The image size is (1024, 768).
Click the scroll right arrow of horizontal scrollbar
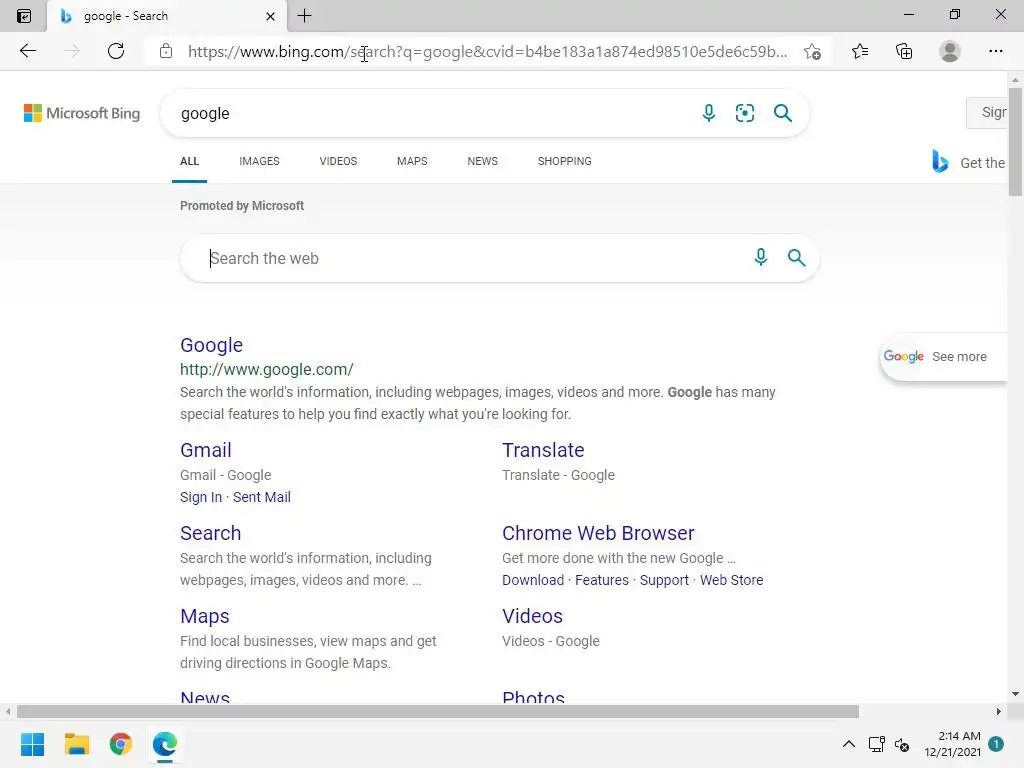999,711
